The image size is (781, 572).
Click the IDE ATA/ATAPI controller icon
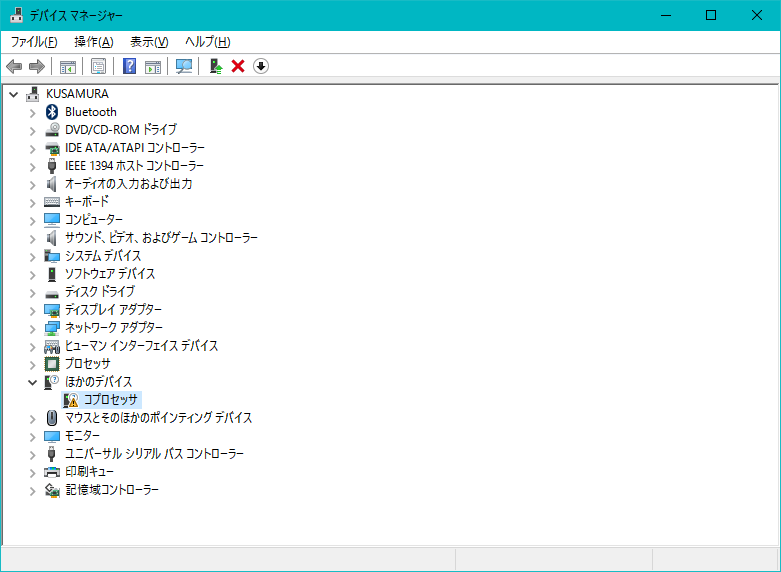[52, 148]
